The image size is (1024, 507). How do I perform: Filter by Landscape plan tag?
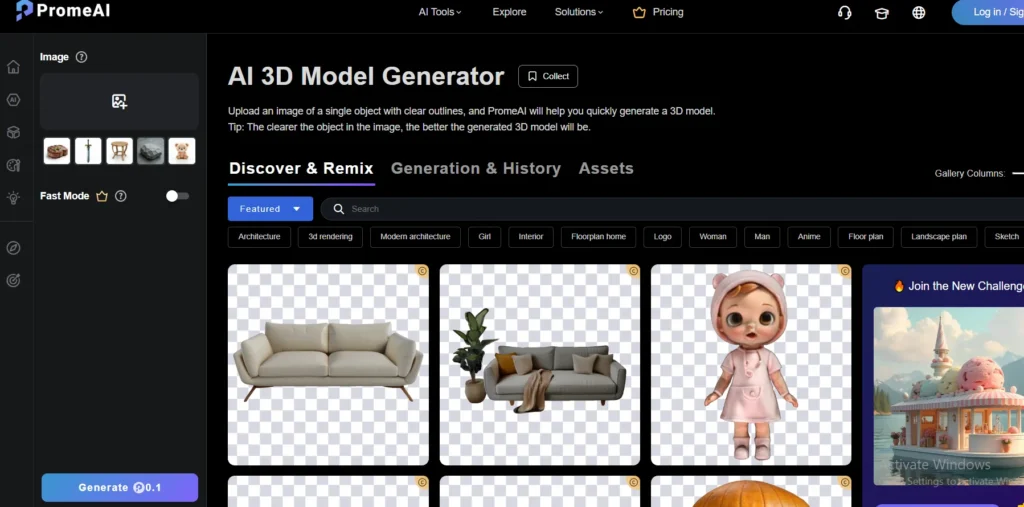939,237
